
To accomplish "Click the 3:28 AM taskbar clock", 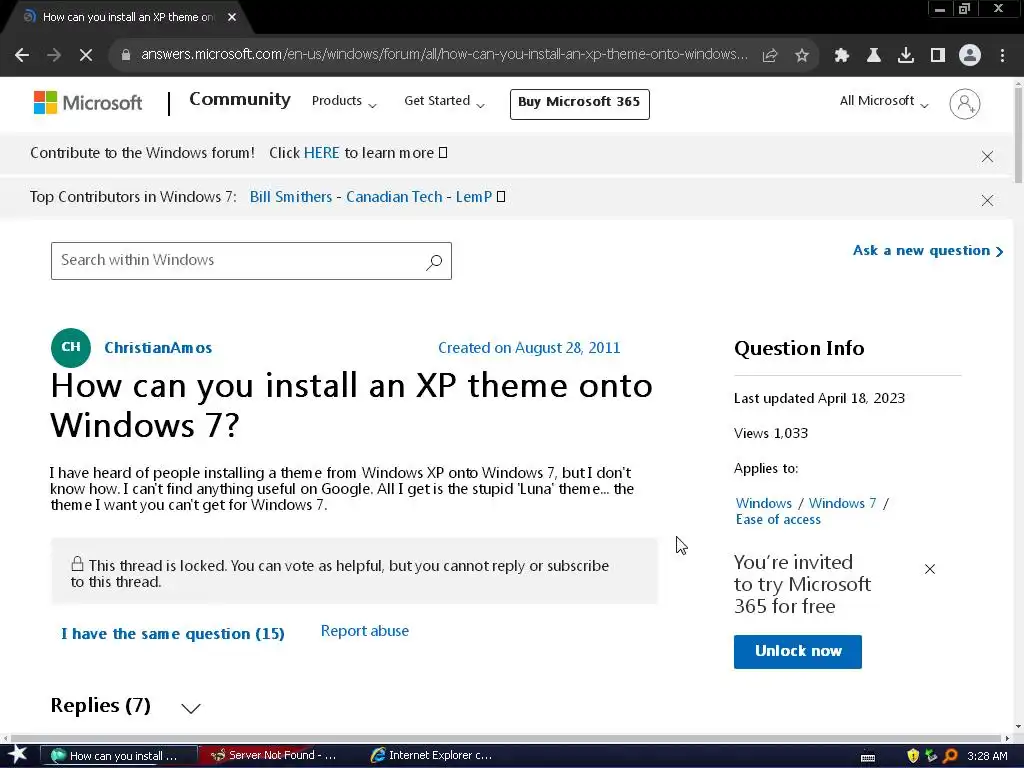I will [x=987, y=756].
